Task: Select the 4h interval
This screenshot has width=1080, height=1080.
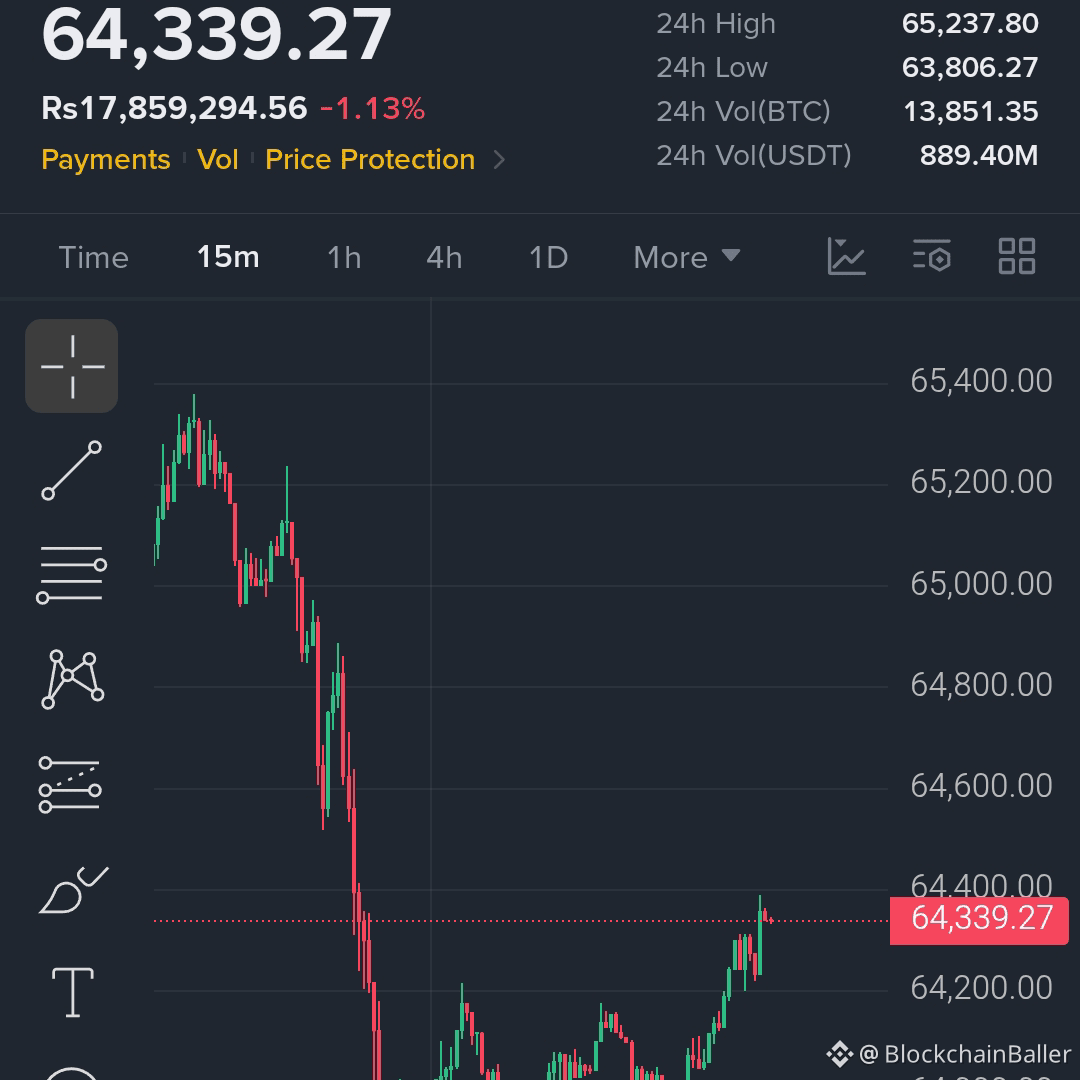Action: 444,258
